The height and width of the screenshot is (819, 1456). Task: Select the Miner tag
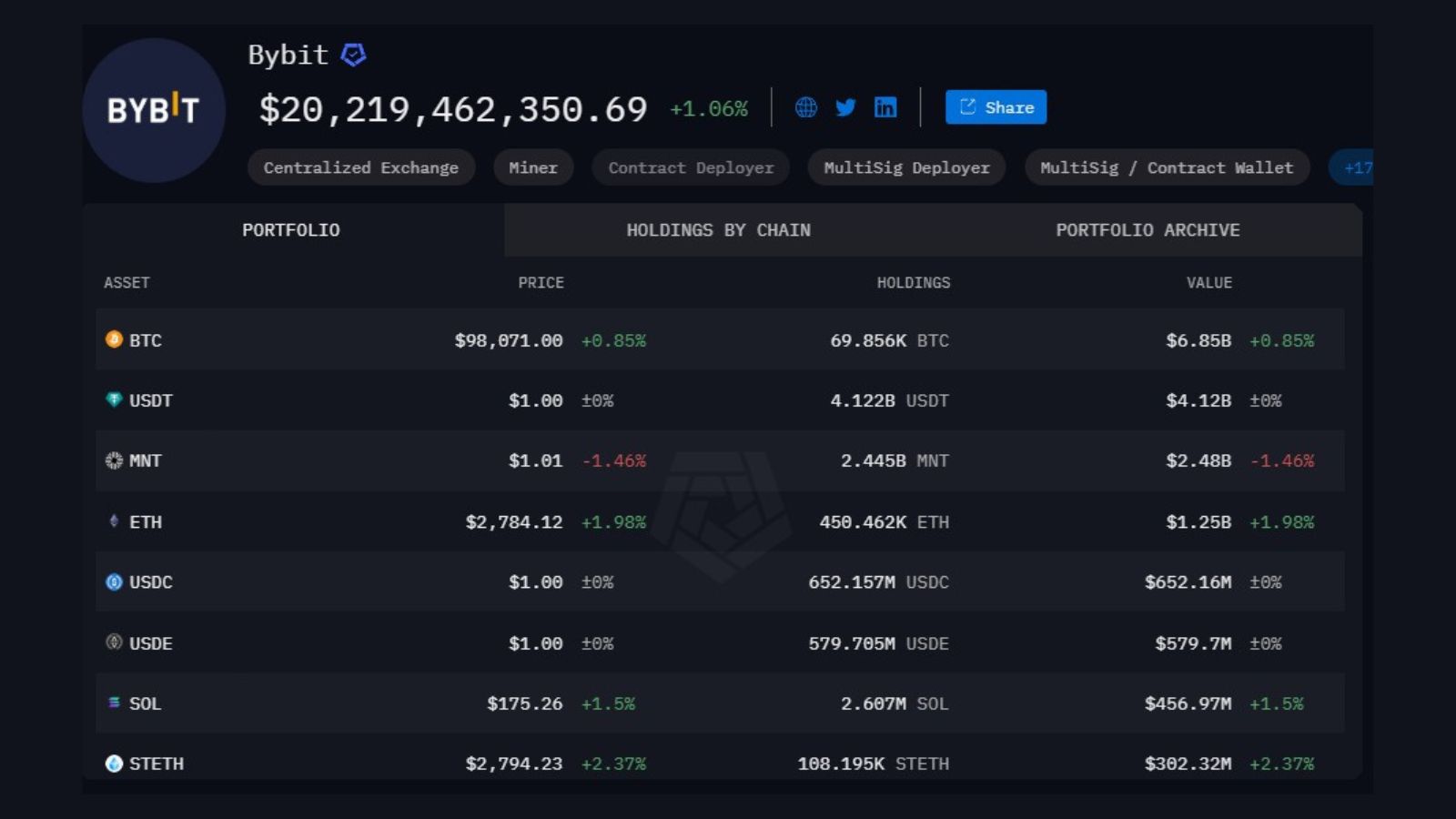point(533,167)
